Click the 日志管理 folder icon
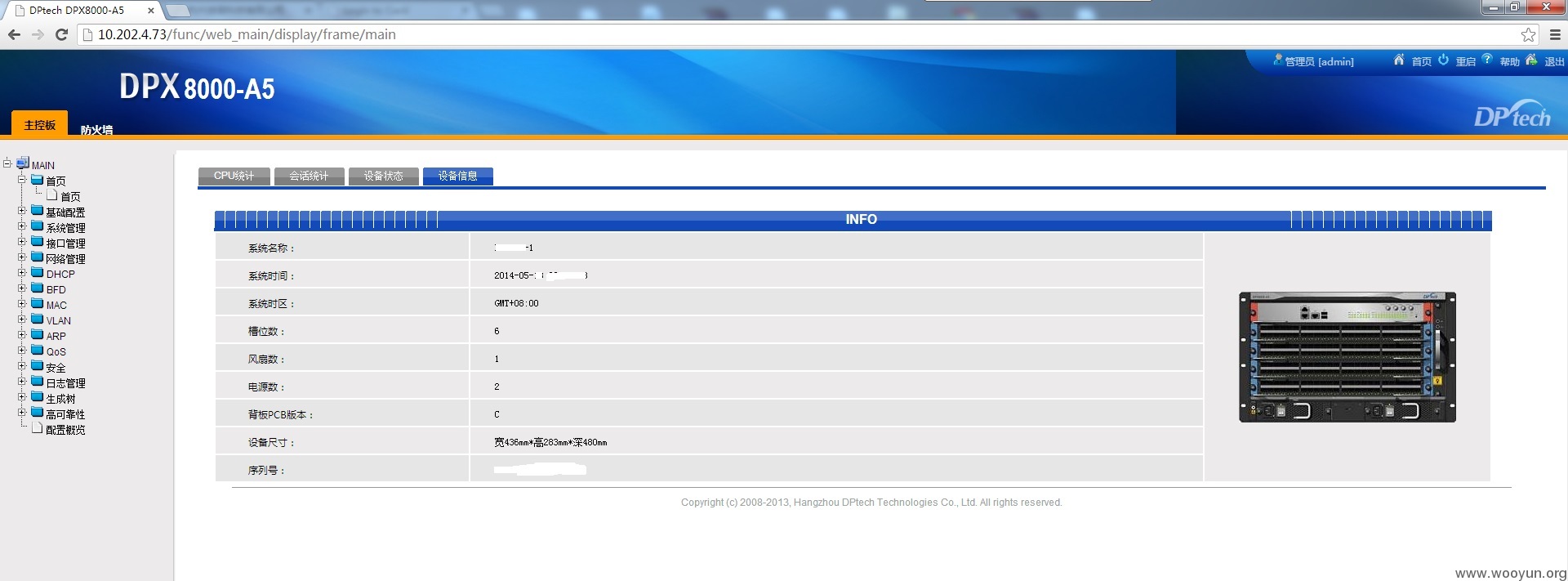The height and width of the screenshot is (581, 1568). (x=38, y=382)
